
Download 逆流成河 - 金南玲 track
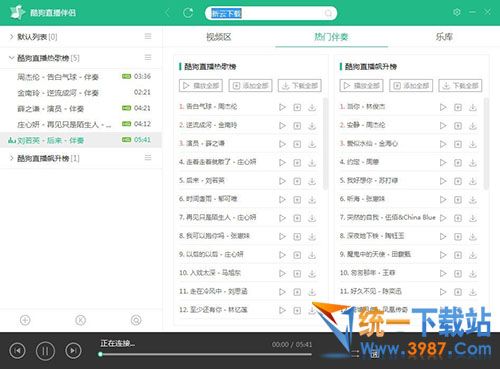click(x=312, y=126)
